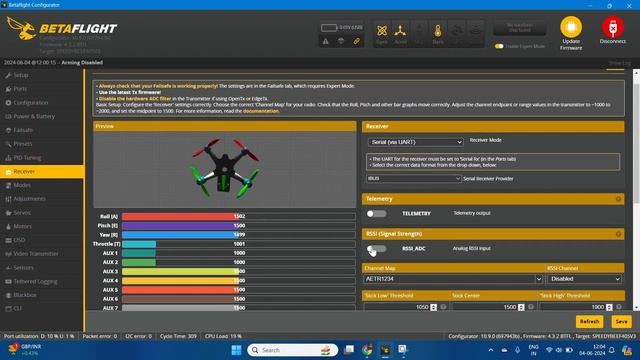Click the Stick Low Threshold stepper arrows
Image resolution: width=640 pixels, height=360 pixels.
tap(433, 307)
